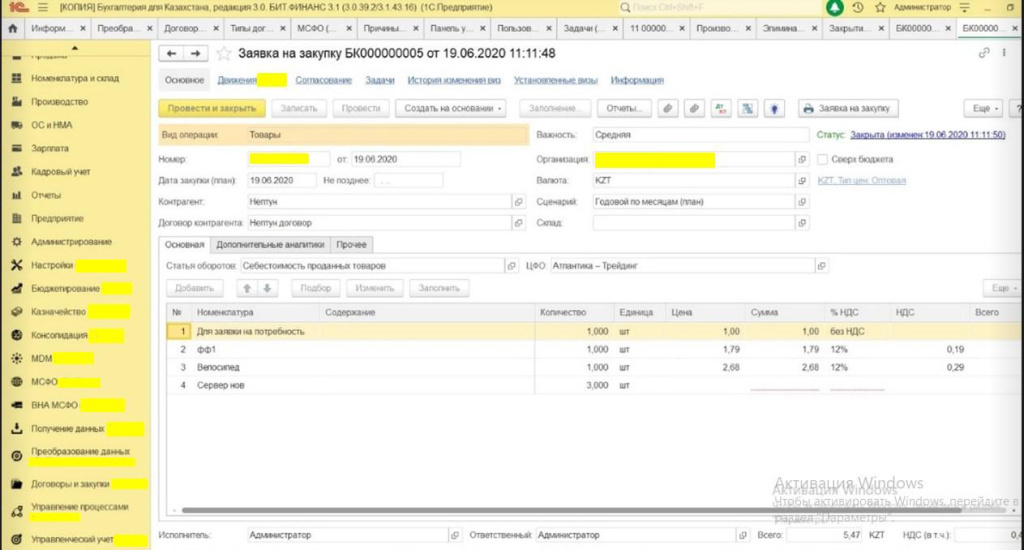
Task: Open the selector button of the Контрагент field
Action: 517,202
